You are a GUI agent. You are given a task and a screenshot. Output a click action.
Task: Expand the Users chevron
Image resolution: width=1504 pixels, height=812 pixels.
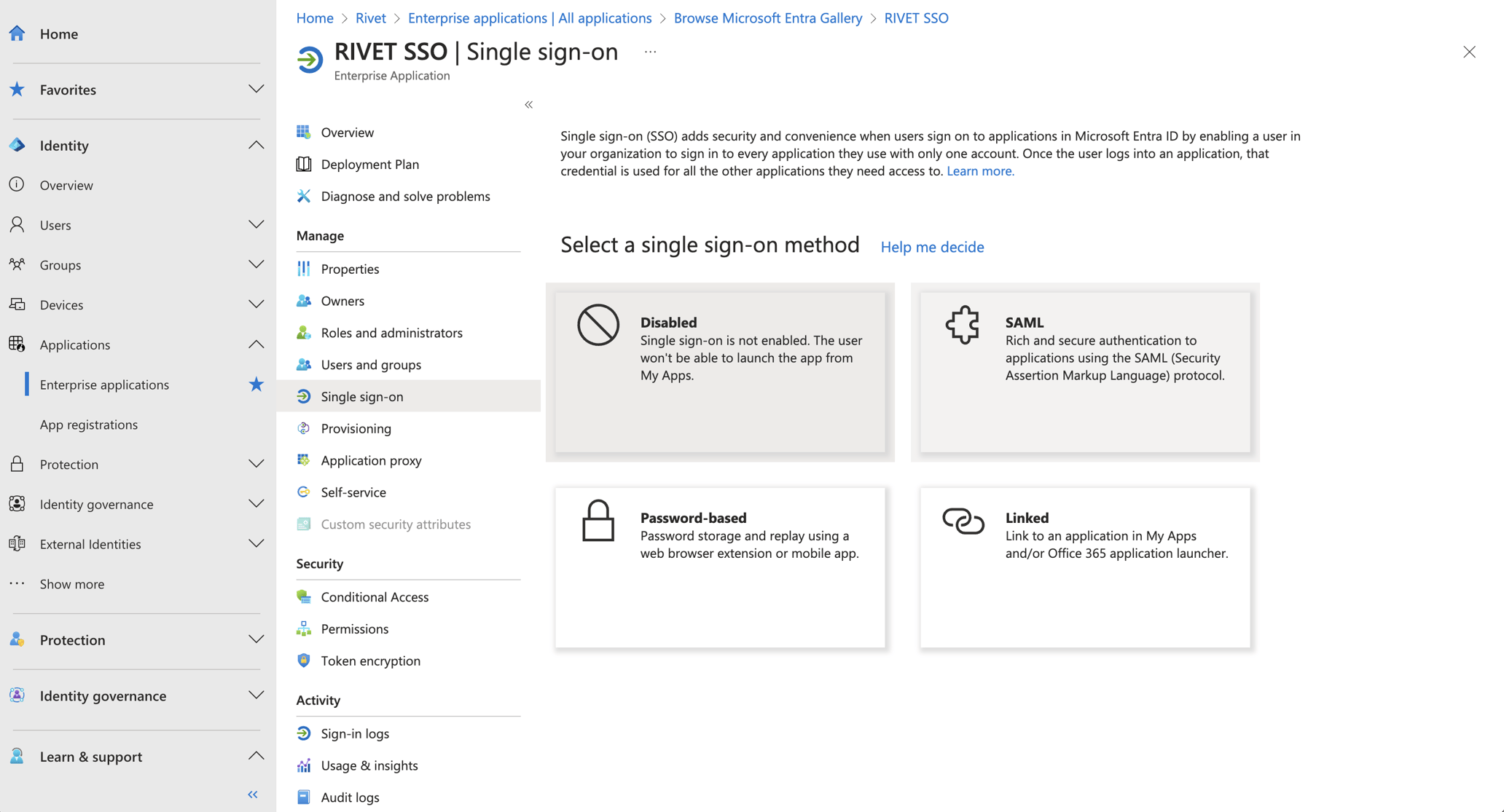click(256, 225)
